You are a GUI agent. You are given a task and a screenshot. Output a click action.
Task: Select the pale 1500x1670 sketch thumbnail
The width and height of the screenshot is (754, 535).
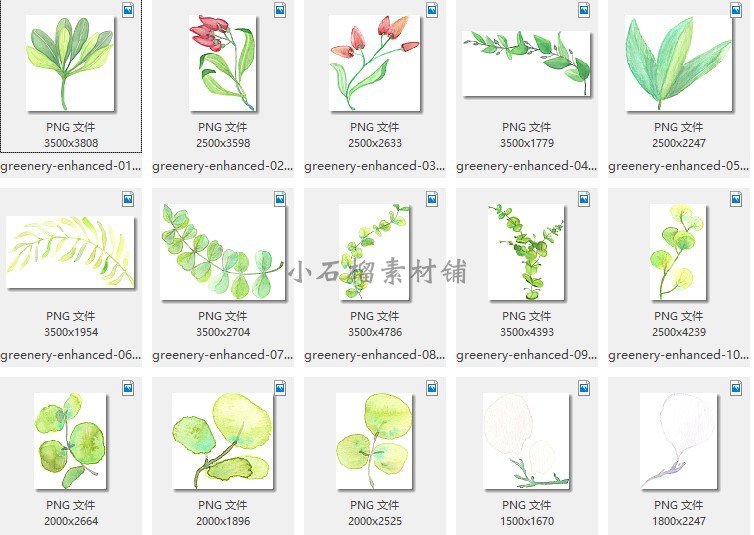point(526,440)
